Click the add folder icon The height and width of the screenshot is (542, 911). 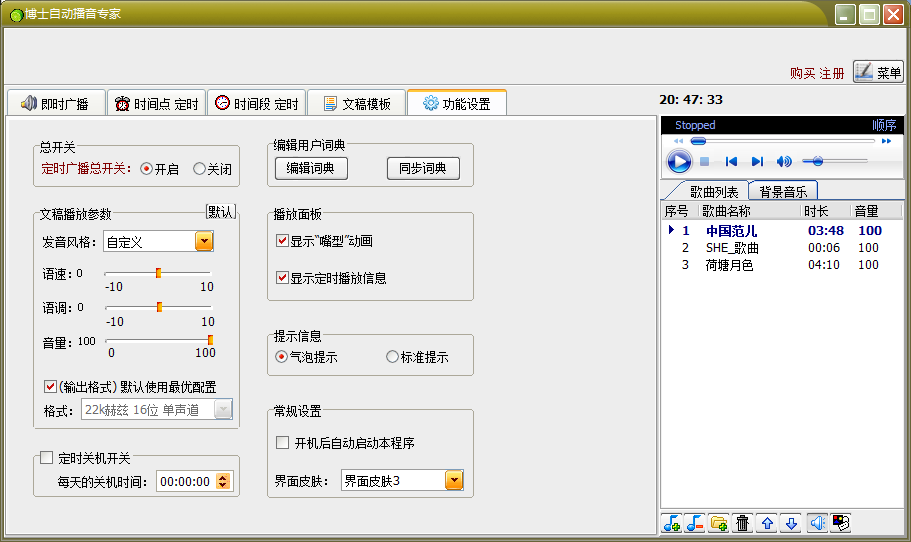click(719, 523)
